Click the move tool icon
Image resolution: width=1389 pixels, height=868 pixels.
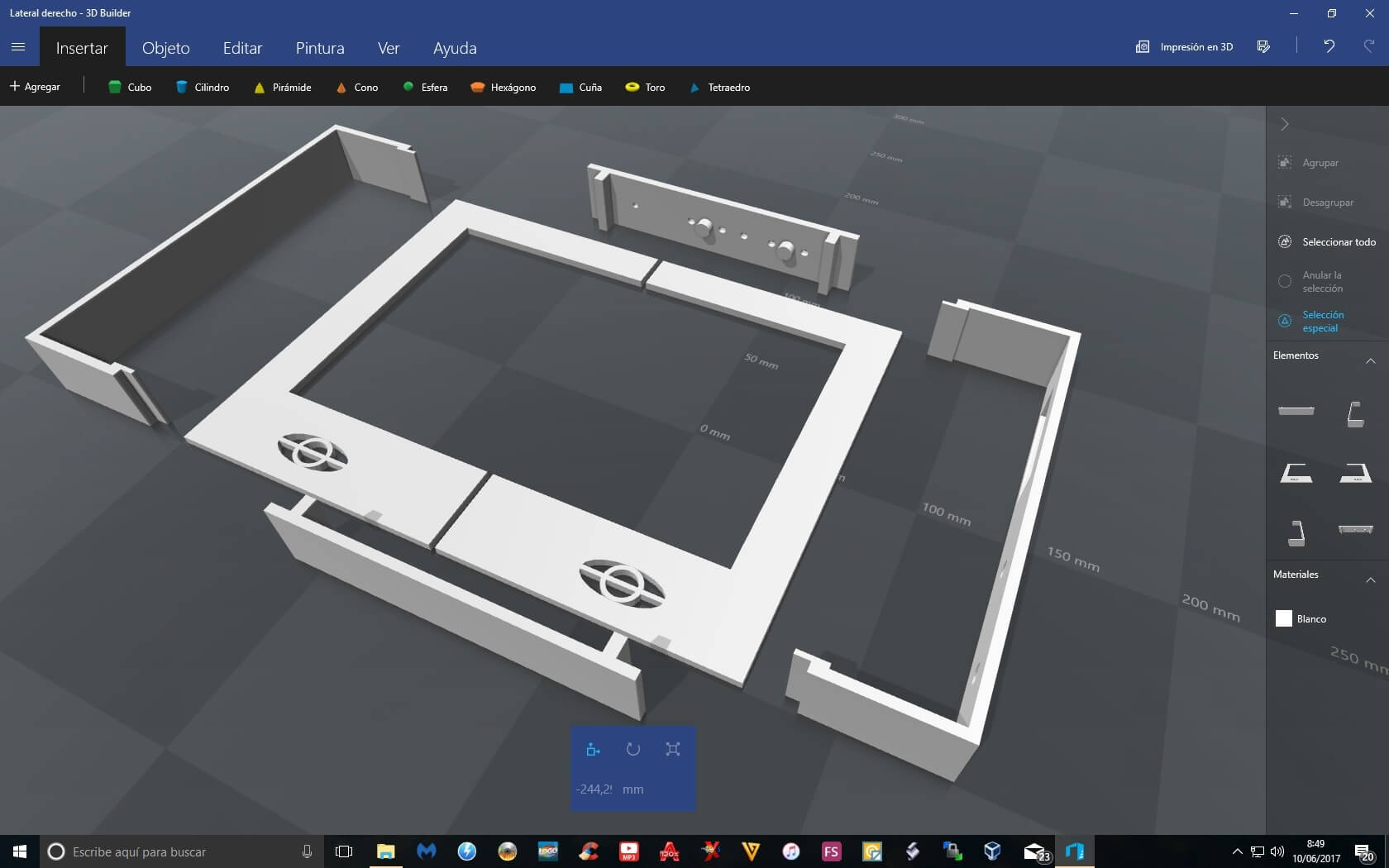coord(593,749)
